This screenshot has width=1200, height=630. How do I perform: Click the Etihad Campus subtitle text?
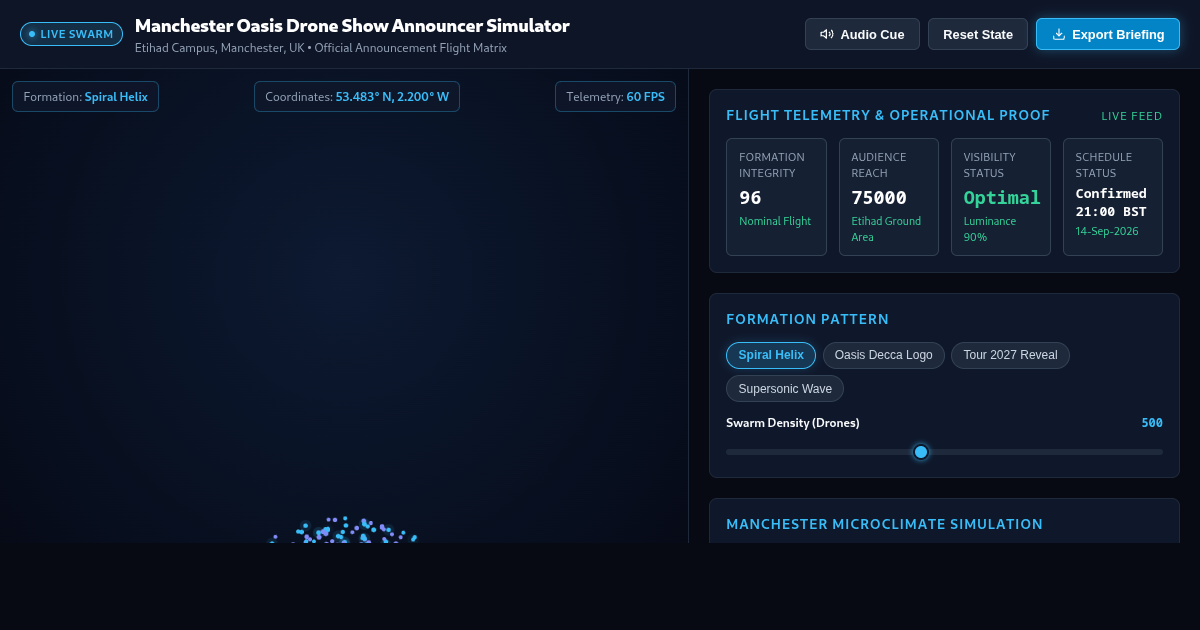321,48
